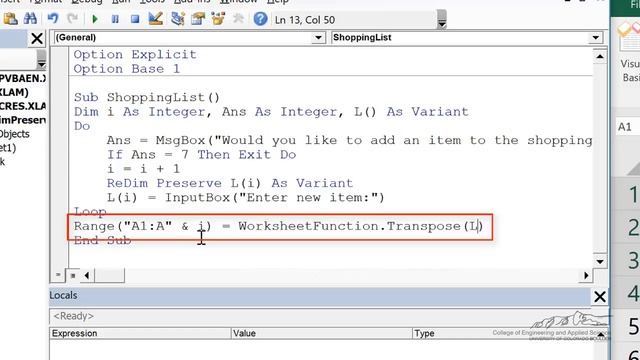Switch to Full Module View button
The width and height of the screenshot is (640, 360).
(x=73, y=276)
